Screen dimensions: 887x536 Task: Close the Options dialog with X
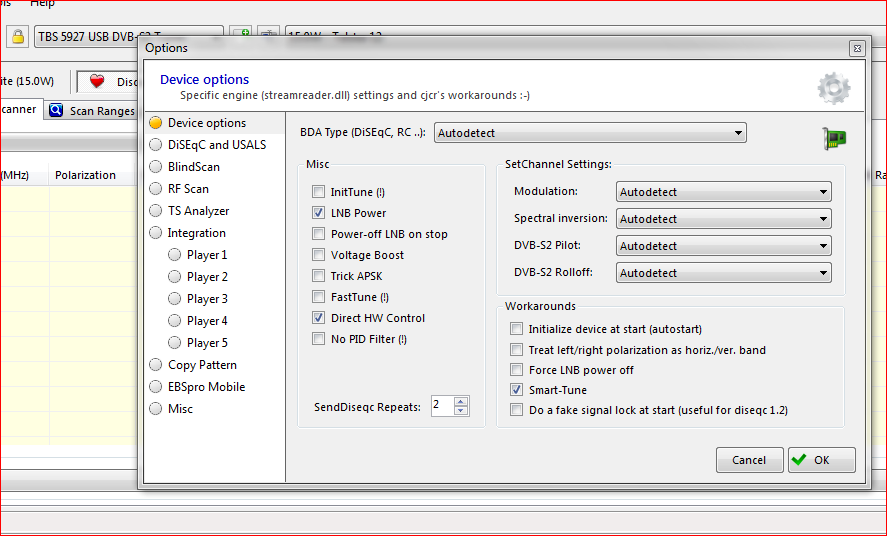point(857,48)
